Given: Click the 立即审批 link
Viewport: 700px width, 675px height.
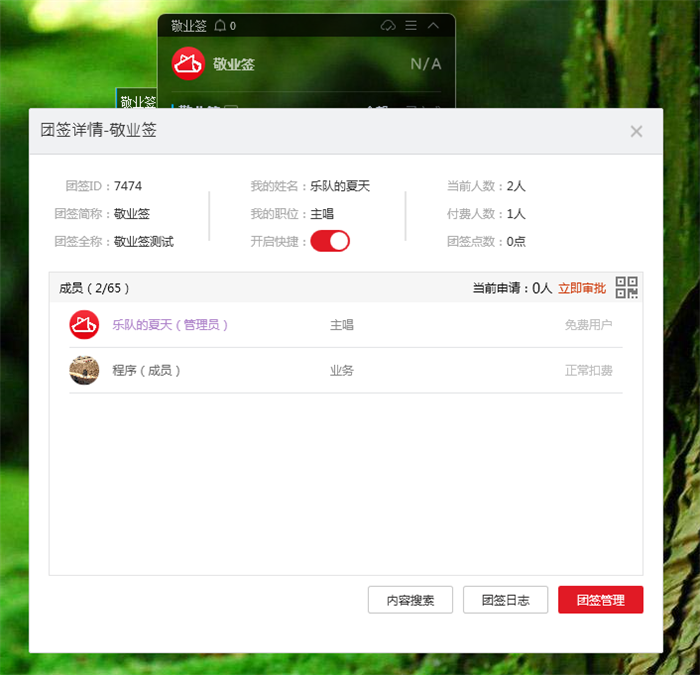Looking at the screenshot, I should (x=582, y=288).
